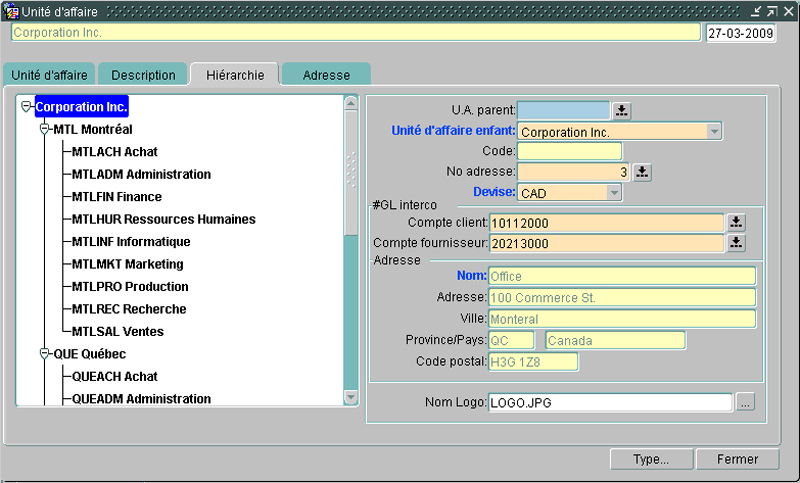Open the Devise currency dropdown

(x=612, y=192)
